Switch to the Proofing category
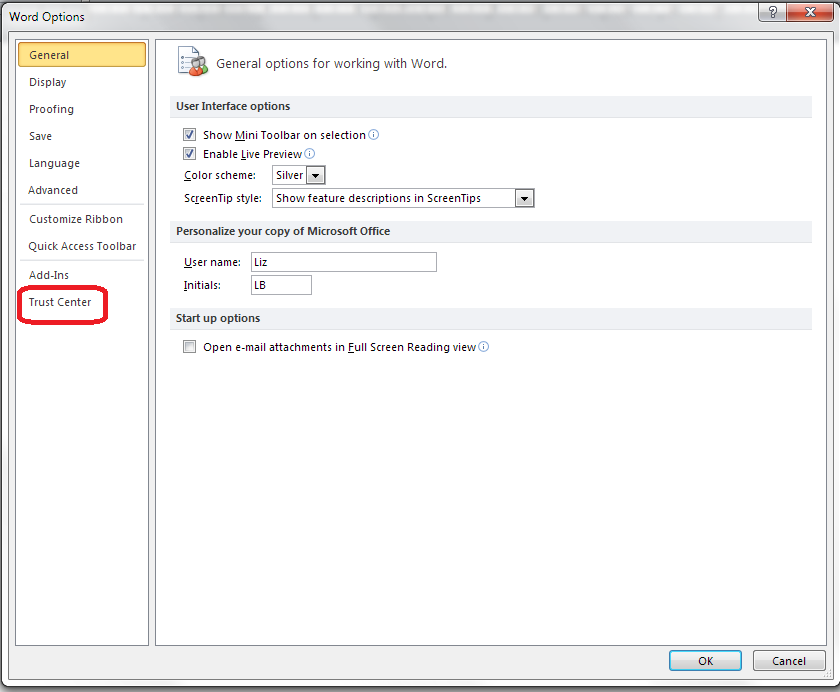This screenshot has width=840, height=692. pyautogui.click(x=51, y=109)
